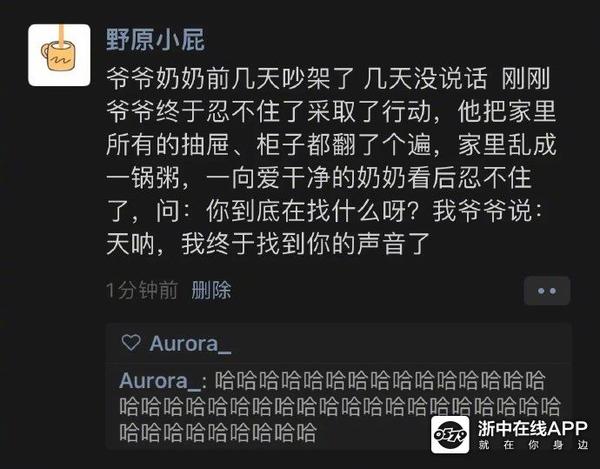
Task: Click the middle row of 哈哈哈 comment
Action: pyautogui.click(x=340, y=406)
